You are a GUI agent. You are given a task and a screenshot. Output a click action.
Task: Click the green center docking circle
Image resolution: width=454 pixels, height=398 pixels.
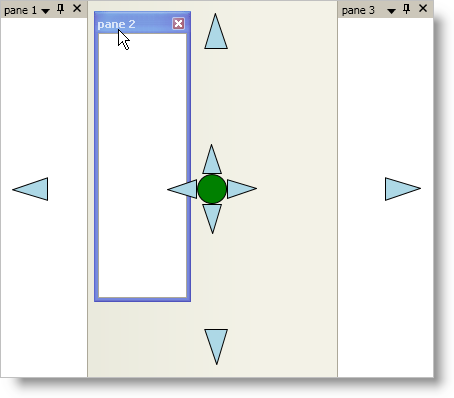pos(212,189)
